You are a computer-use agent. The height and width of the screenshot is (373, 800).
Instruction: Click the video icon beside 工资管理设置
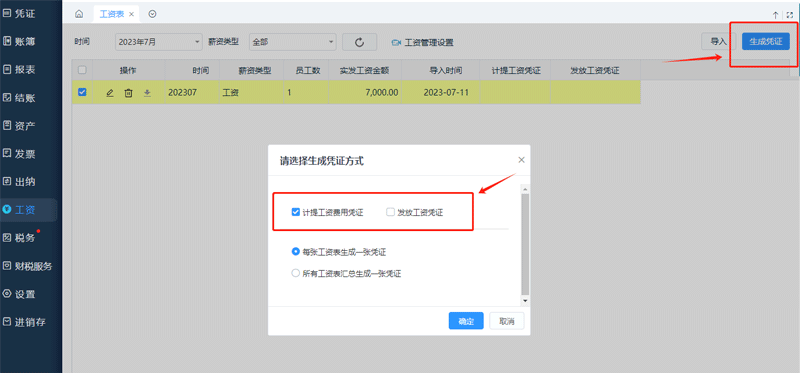click(x=396, y=43)
